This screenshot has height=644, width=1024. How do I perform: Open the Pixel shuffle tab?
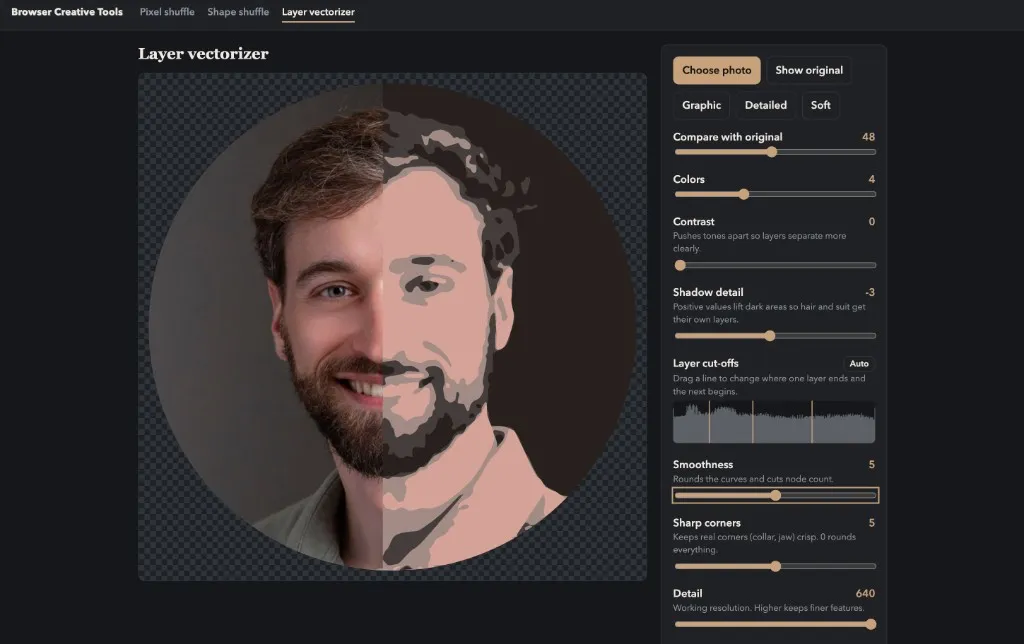point(167,12)
